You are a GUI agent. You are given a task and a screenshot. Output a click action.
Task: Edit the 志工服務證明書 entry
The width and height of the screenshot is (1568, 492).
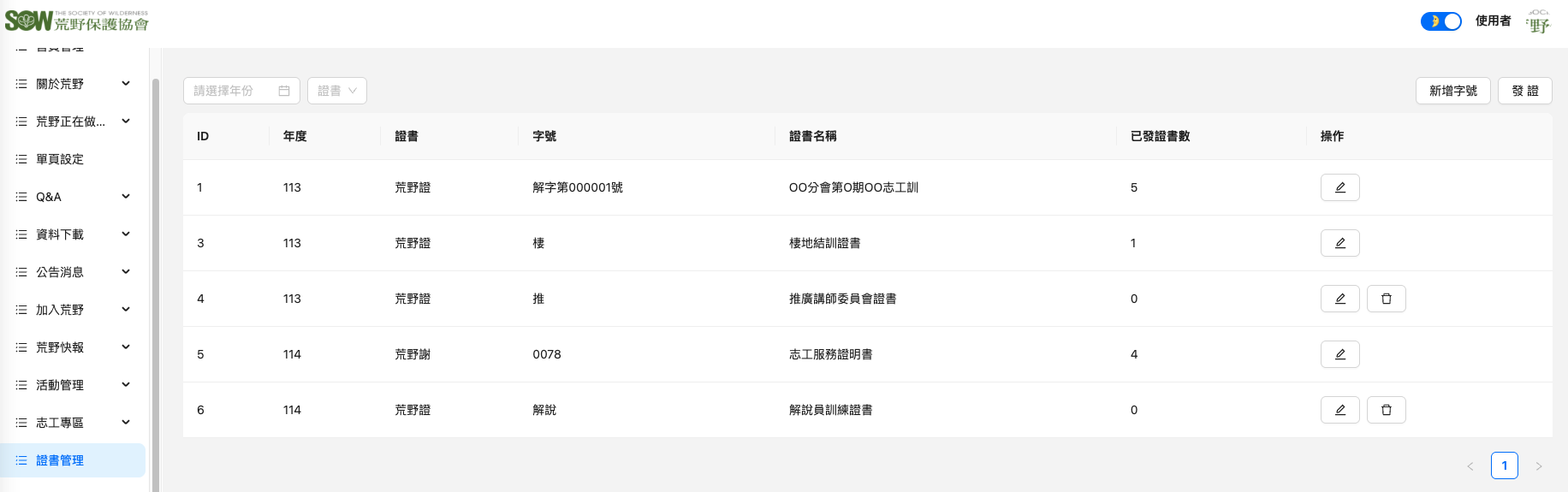[x=1339, y=354]
